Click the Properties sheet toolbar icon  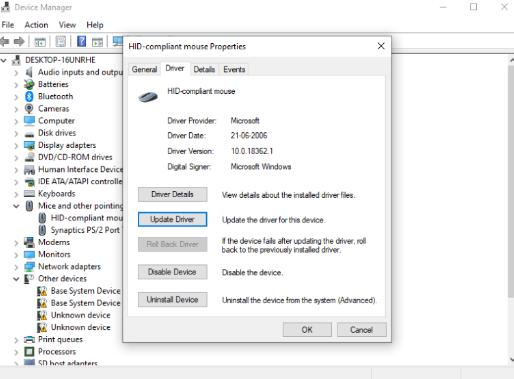(x=61, y=41)
